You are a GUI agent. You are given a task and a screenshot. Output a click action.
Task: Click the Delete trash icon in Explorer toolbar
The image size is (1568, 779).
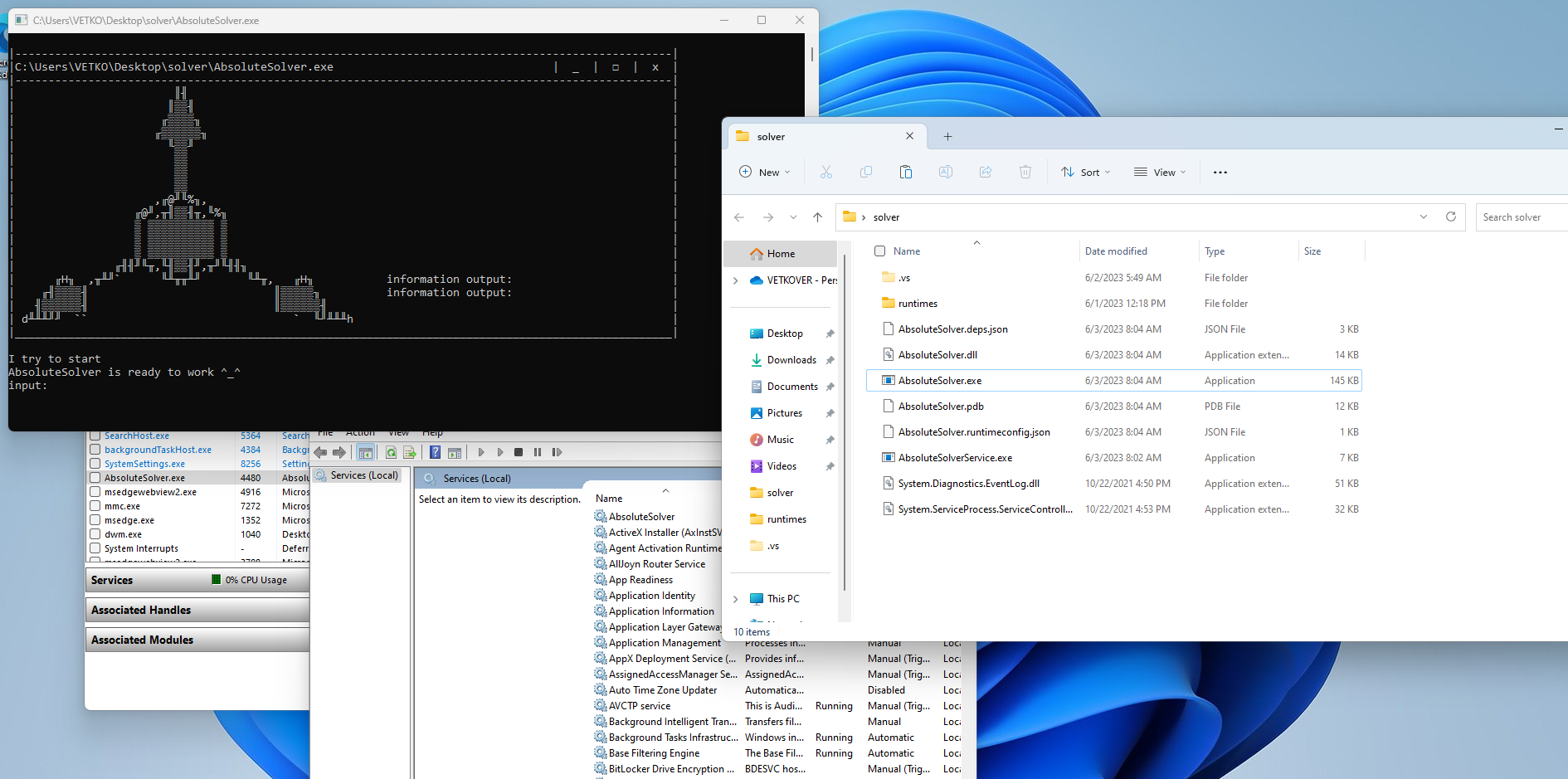pos(1025,172)
